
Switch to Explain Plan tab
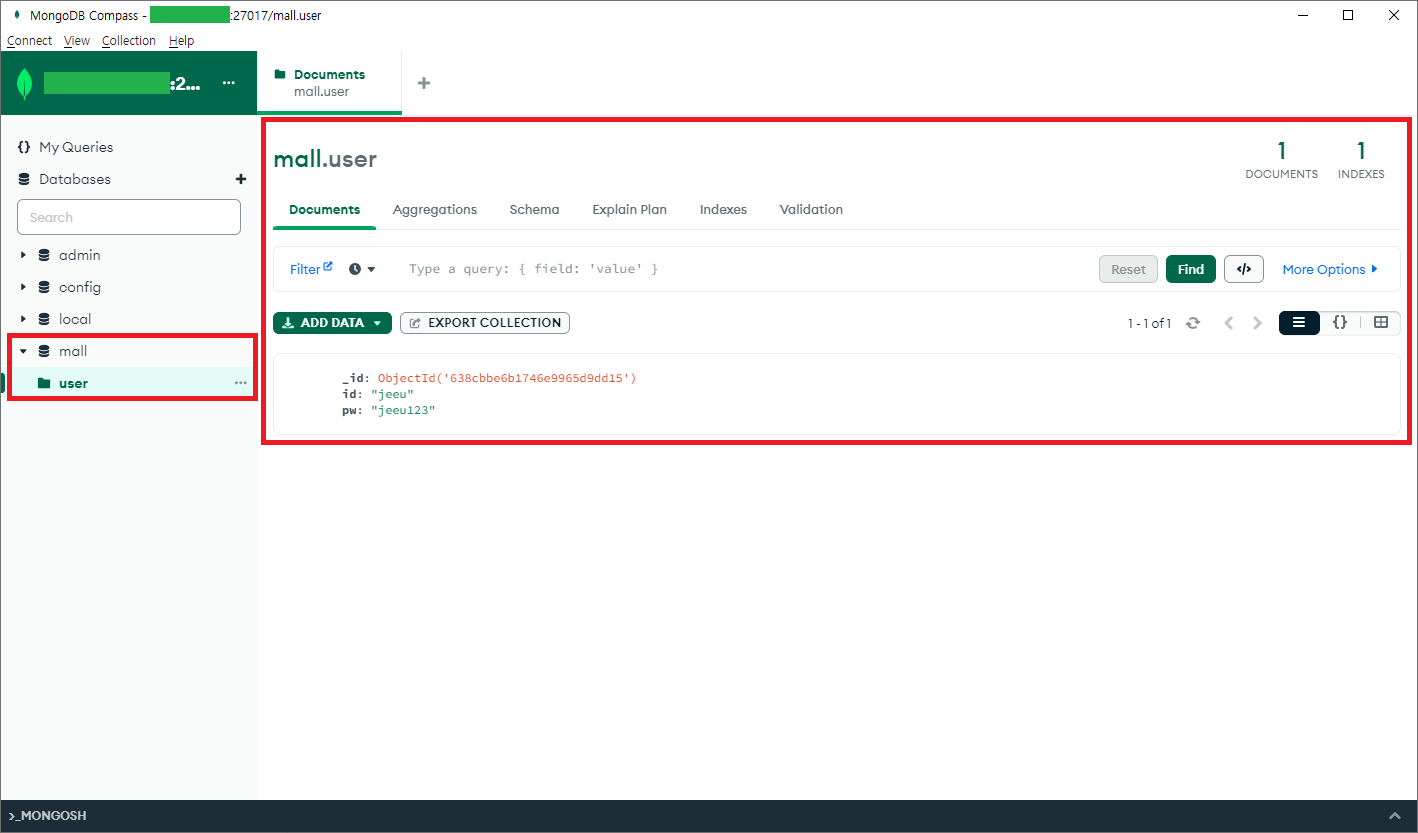pyautogui.click(x=629, y=210)
